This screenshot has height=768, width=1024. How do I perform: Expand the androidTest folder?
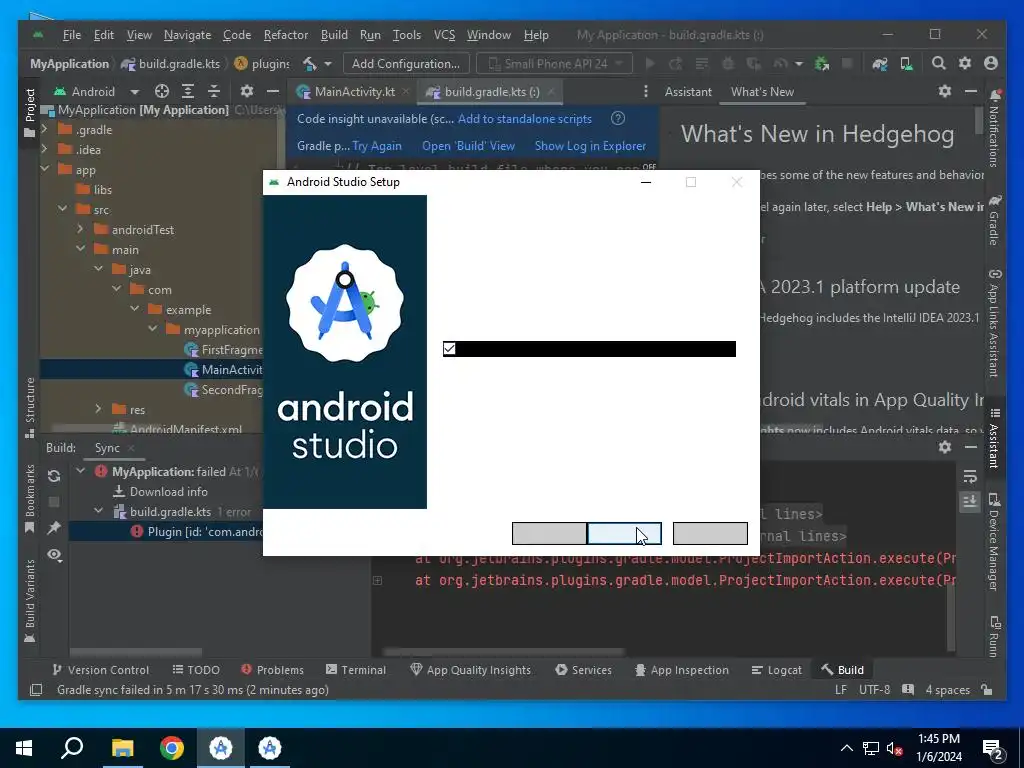80,229
